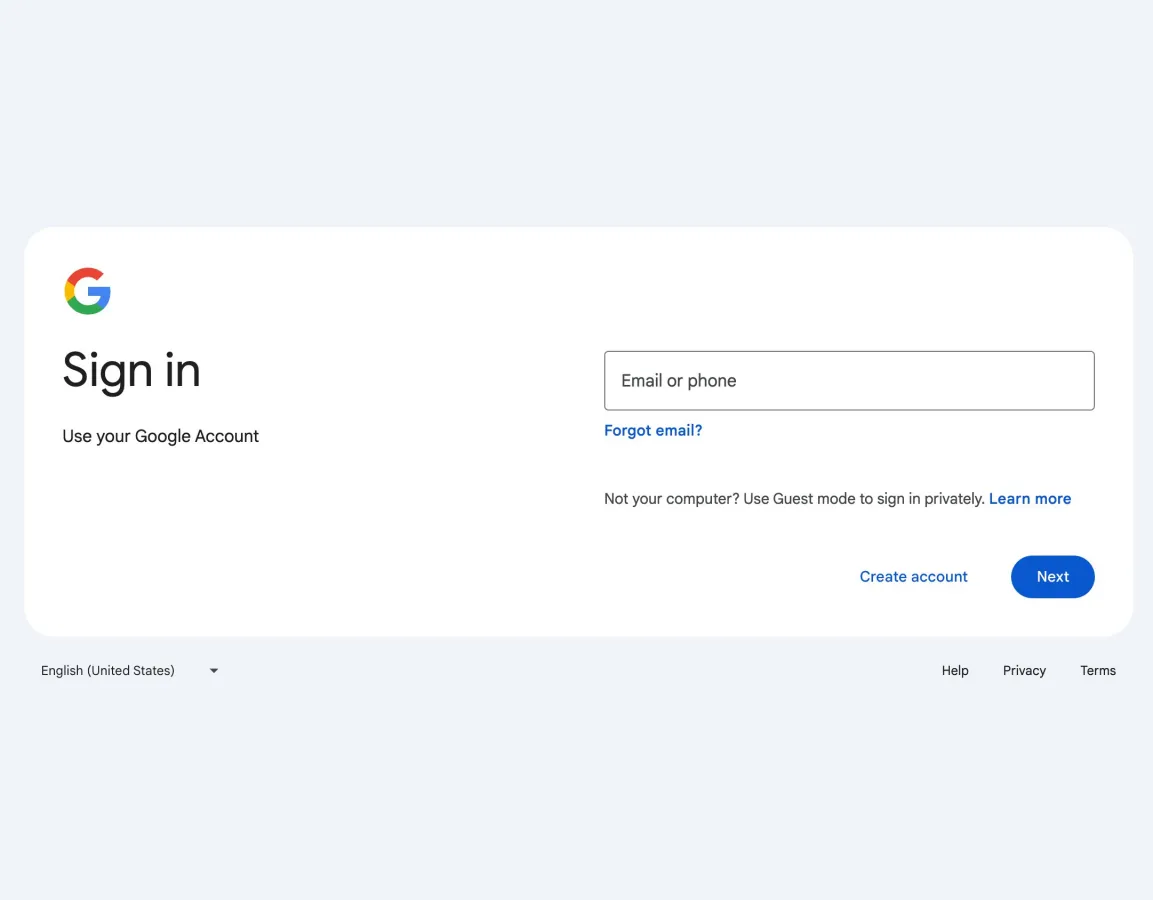
Task: Click the dropdown arrow beside the language selector
Action: pos(213,670)
